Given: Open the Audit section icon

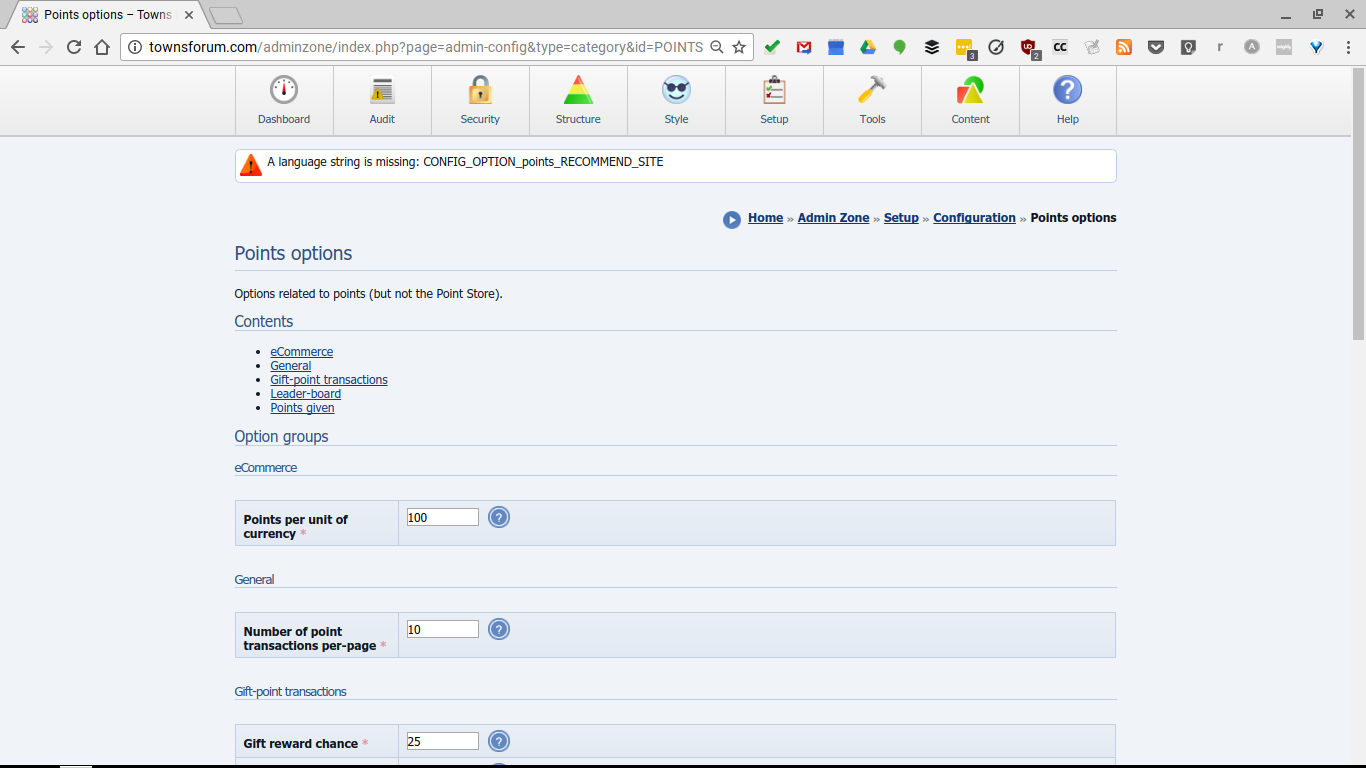Looking at the screenshot, I should (x=382, y=100).
